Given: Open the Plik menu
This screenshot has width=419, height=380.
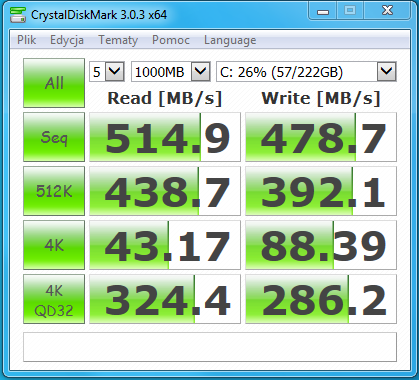Looking at the screenshot, I should [26, 40].
